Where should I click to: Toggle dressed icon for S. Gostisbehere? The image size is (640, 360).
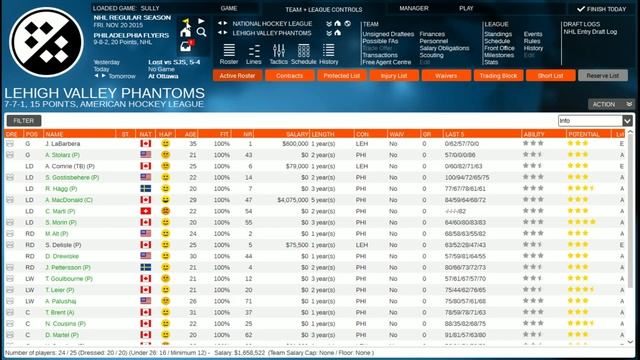(10, 178)
